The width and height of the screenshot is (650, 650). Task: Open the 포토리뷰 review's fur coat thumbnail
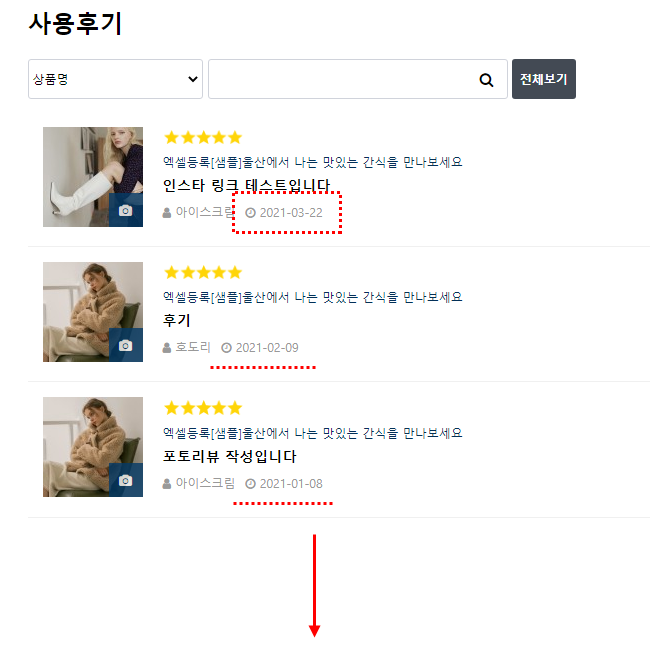[x=93, y=447]
